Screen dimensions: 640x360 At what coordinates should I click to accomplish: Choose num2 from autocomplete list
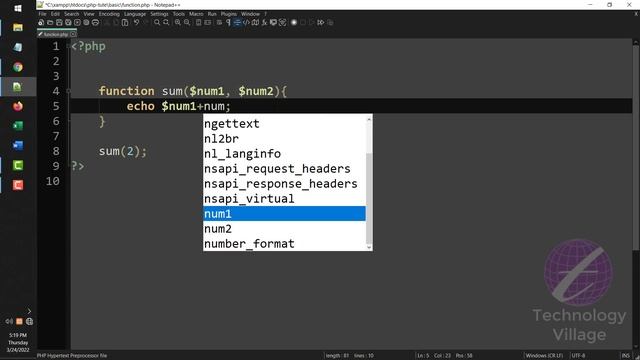[284, 229]
